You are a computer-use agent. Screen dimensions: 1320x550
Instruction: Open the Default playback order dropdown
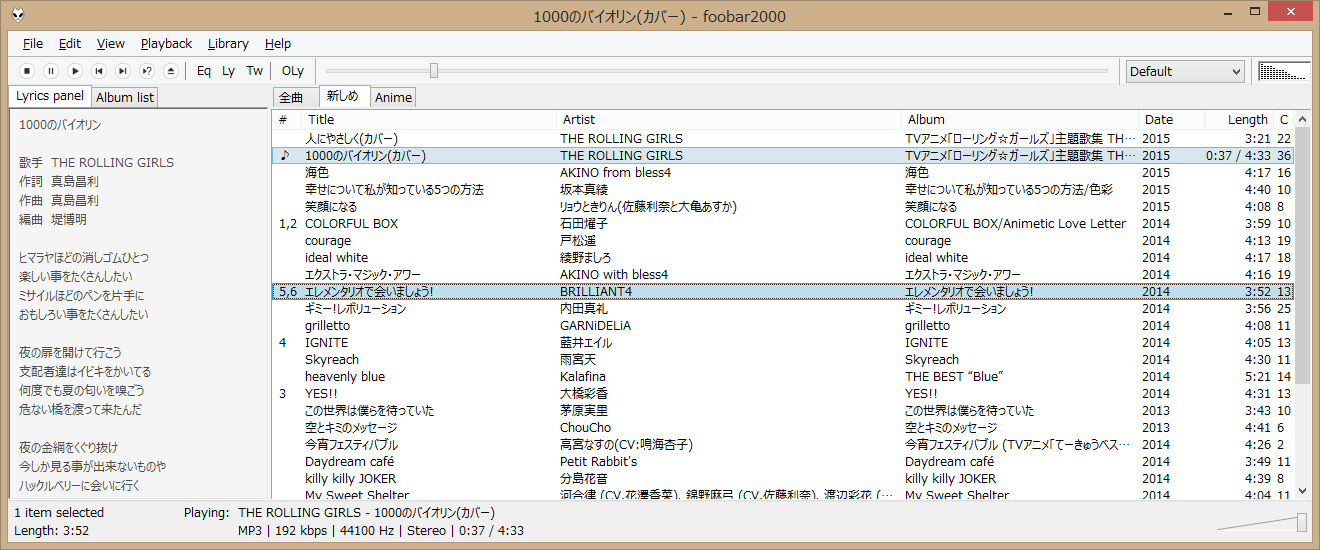pos(1185,71)
